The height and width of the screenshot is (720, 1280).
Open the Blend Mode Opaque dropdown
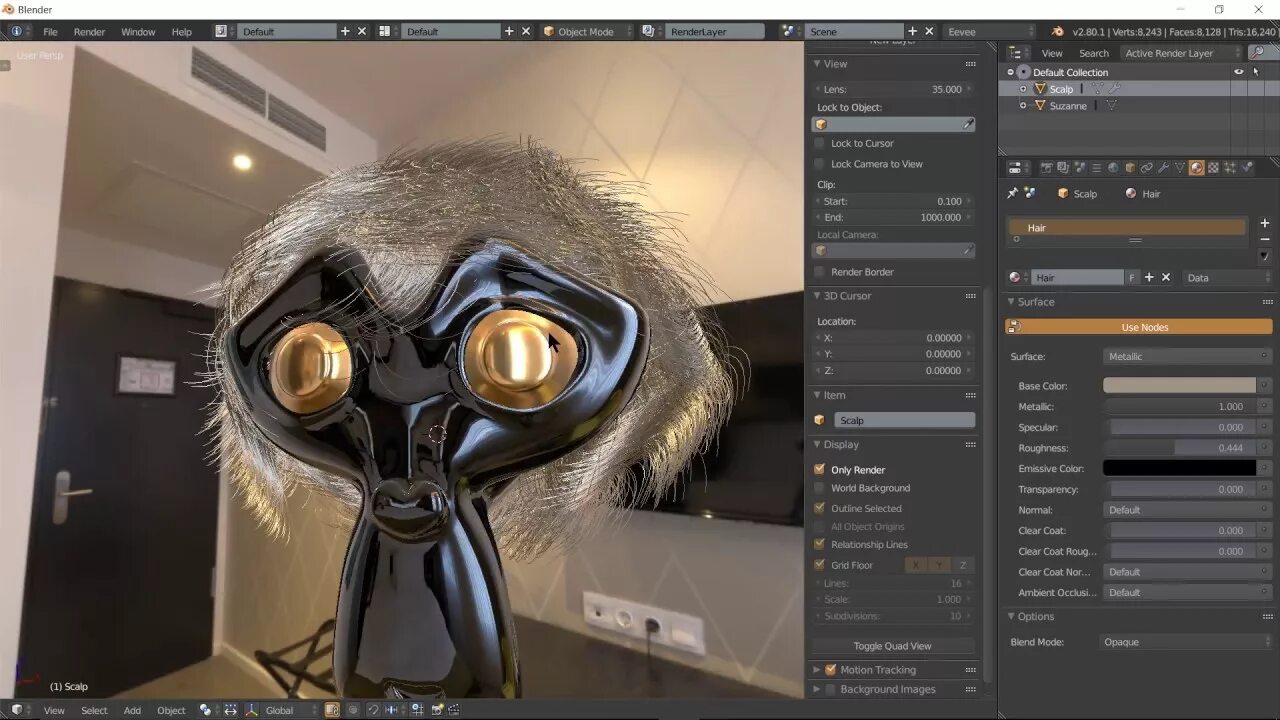pos(1185,642)
